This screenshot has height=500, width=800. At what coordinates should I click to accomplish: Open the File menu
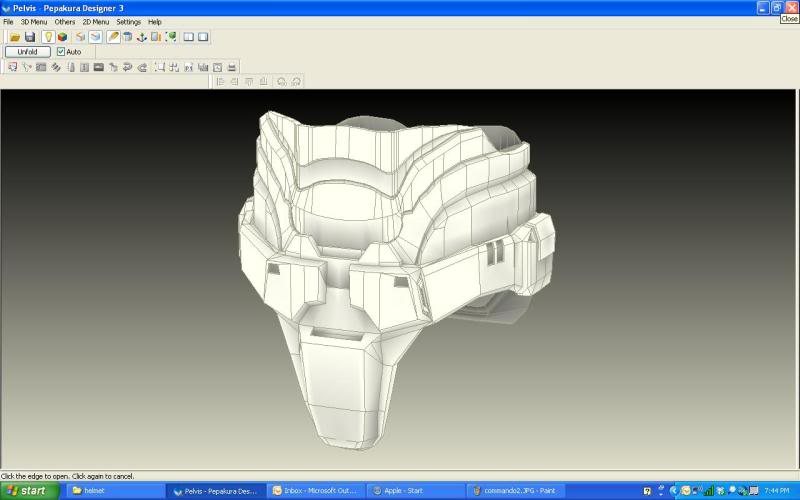click(8, 22)
